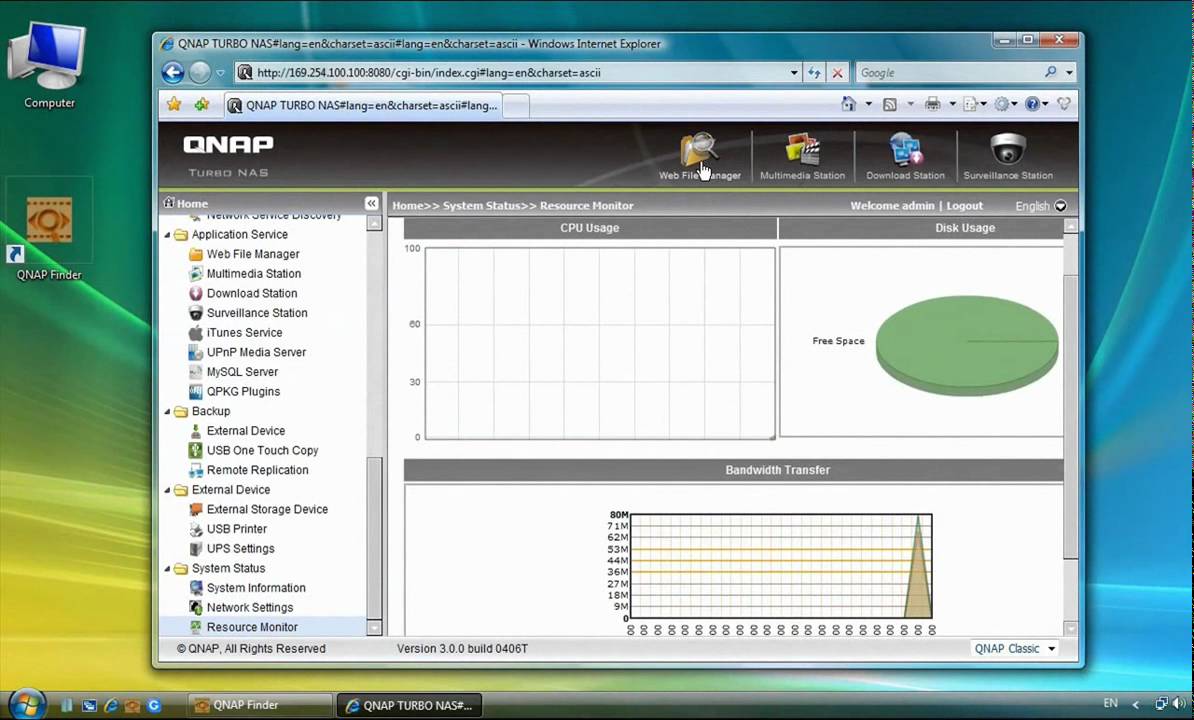Screen dimensions: 1194x720
Task: Click the QNAP Finder desktop shortcut
Action: [49, 231]
